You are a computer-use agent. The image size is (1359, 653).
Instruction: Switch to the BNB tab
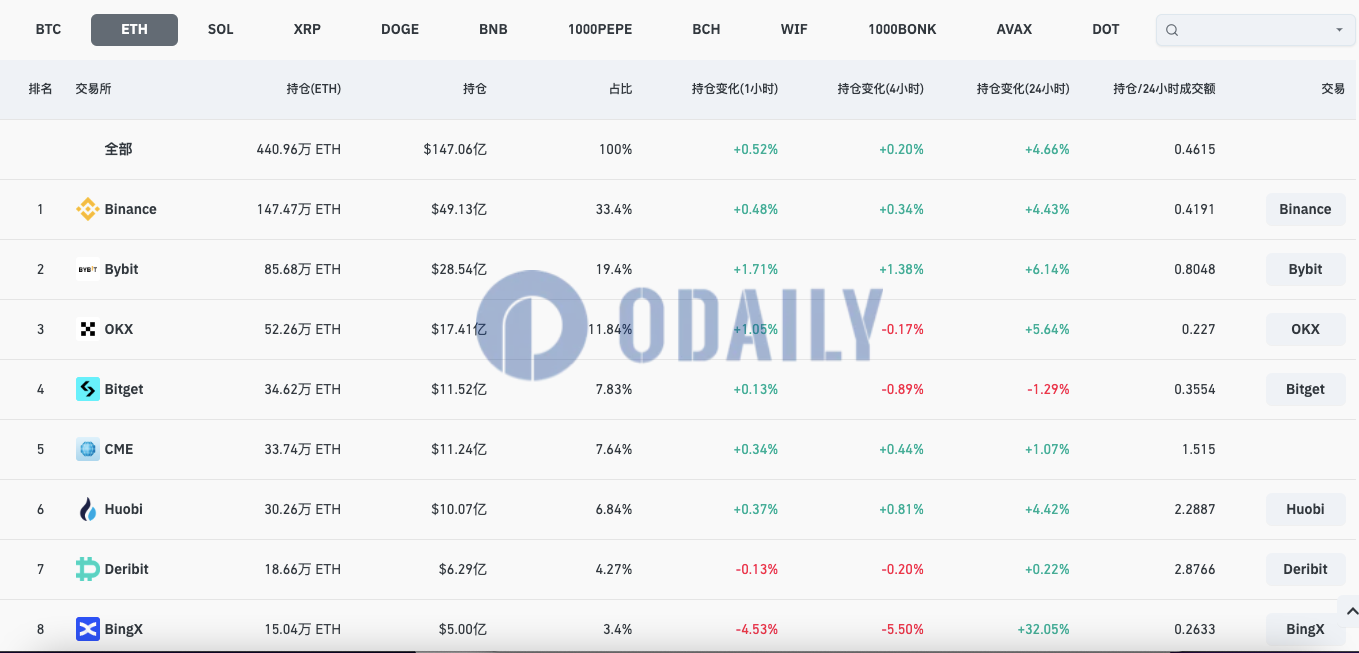[x=493, y=29]
